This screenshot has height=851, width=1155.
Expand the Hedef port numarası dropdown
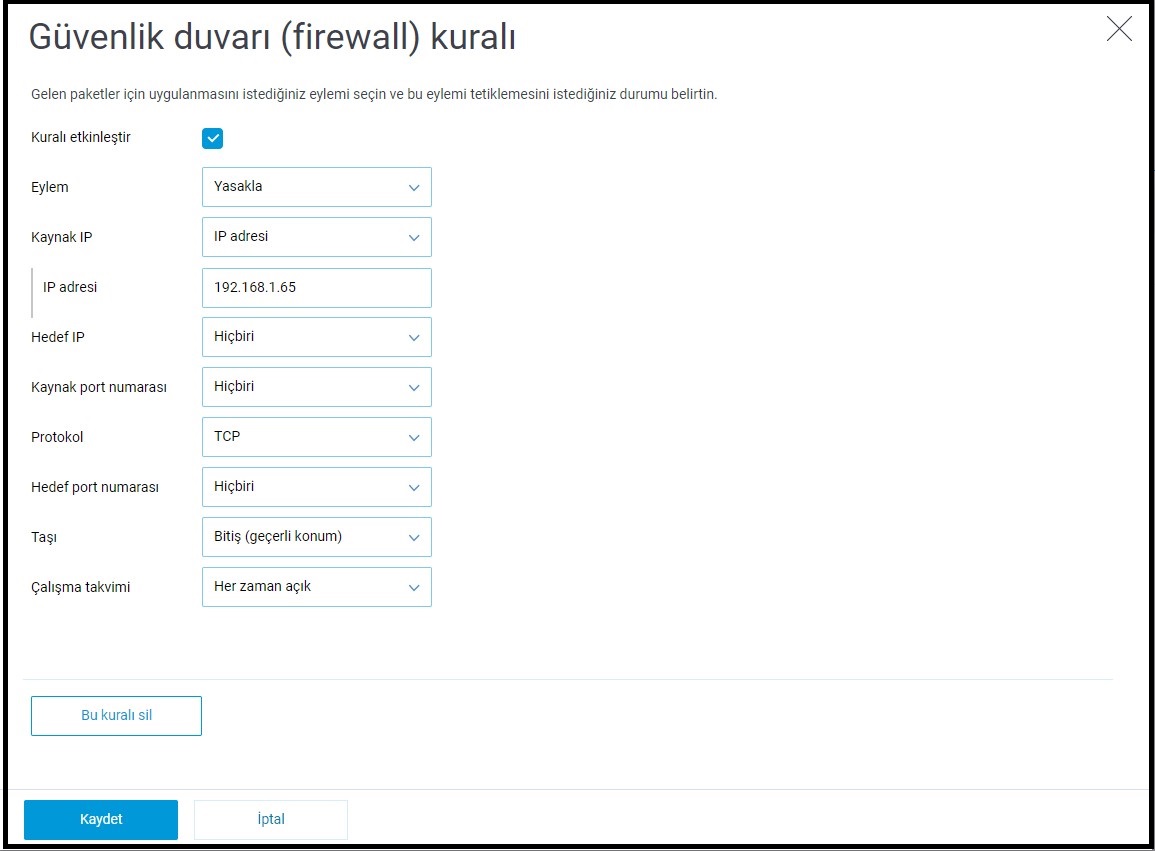click(316, 487)
